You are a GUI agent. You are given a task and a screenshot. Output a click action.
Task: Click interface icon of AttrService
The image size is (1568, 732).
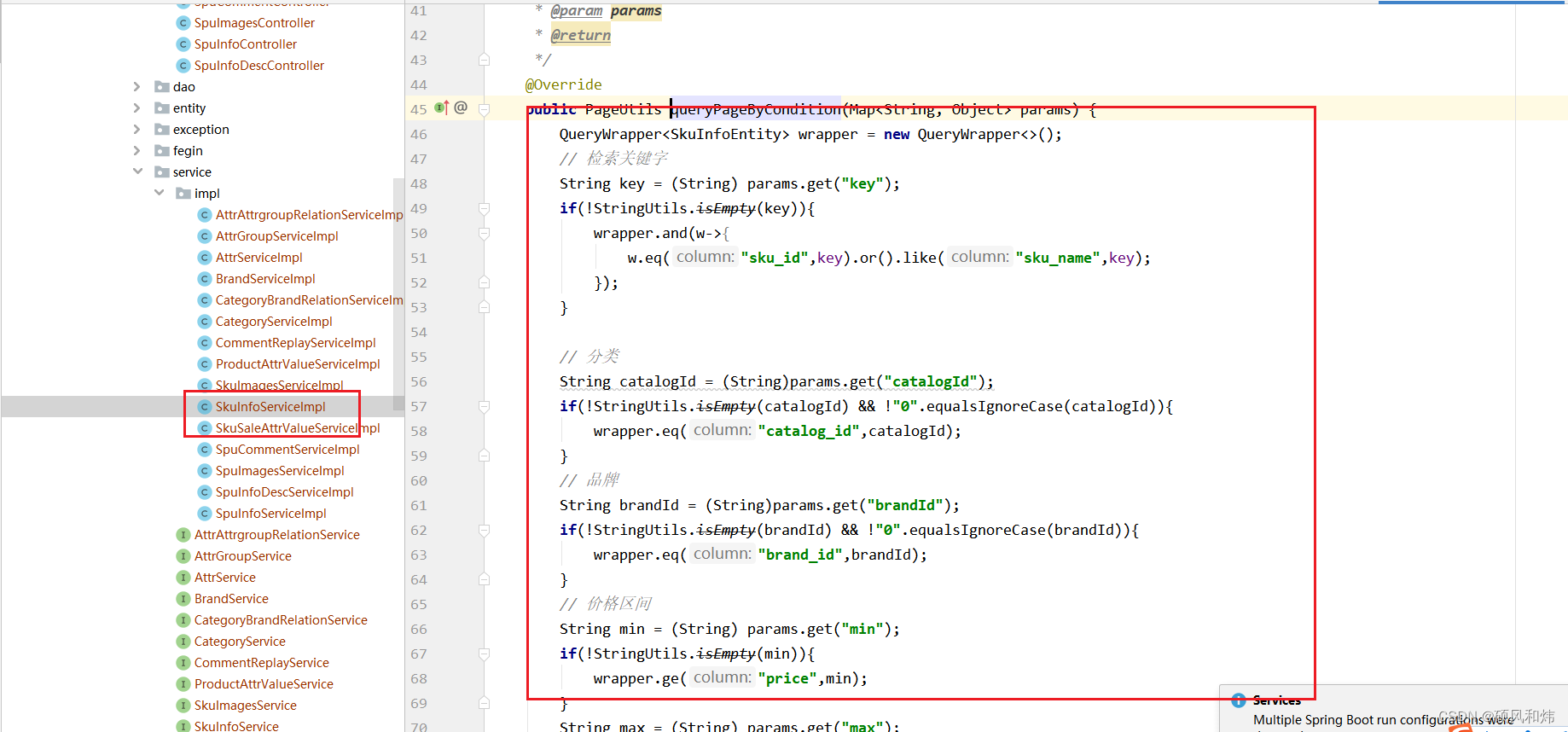click(x=183, y=578)
